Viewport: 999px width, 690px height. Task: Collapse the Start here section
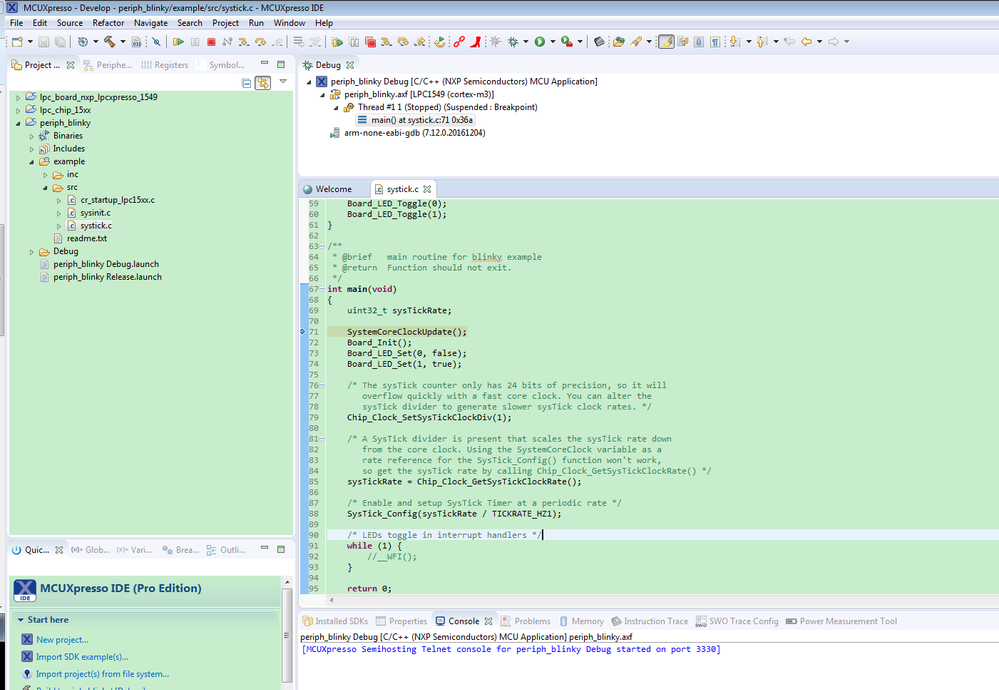coord(20,620)
